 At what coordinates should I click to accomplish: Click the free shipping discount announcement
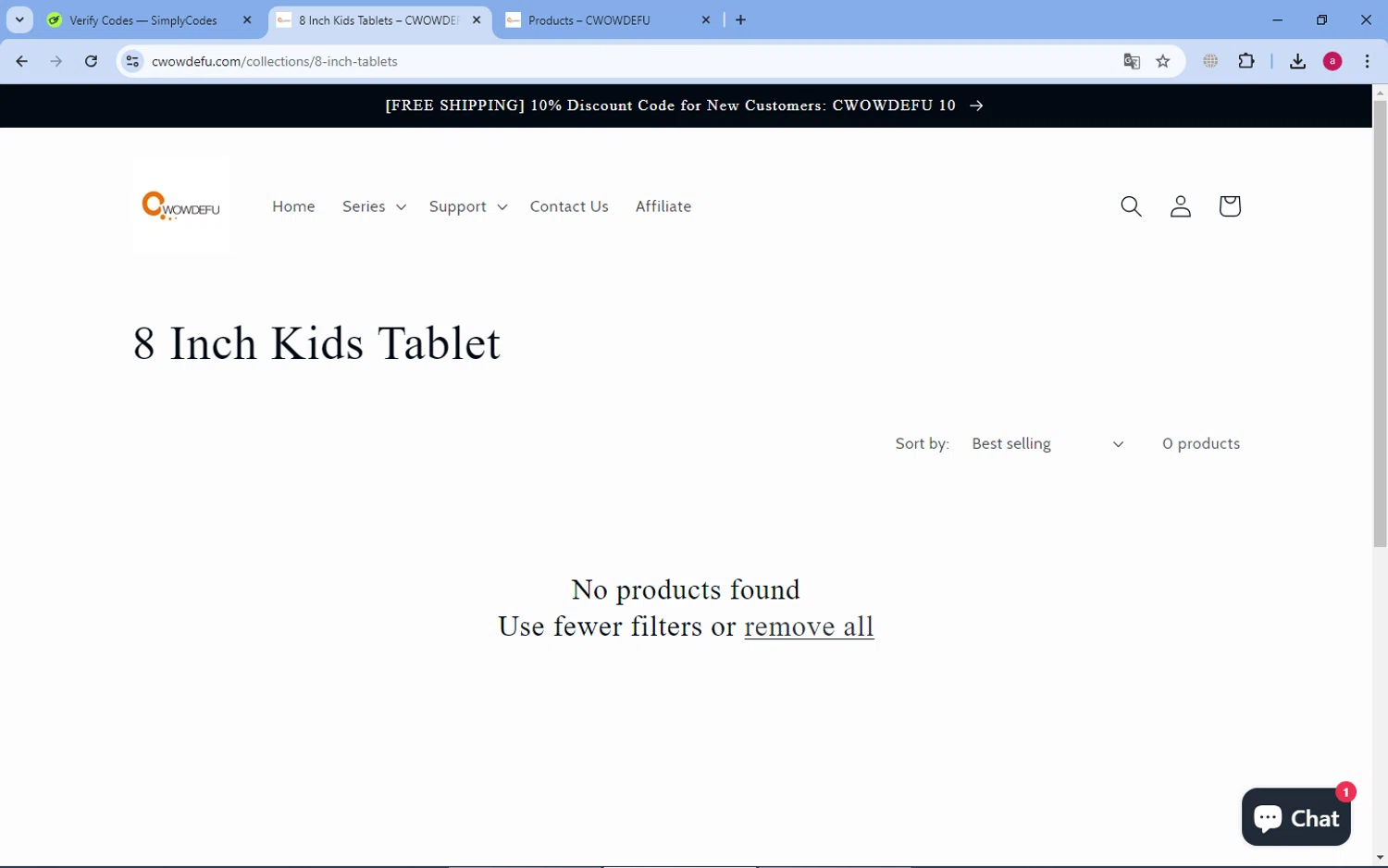click(x=685, y=105)
